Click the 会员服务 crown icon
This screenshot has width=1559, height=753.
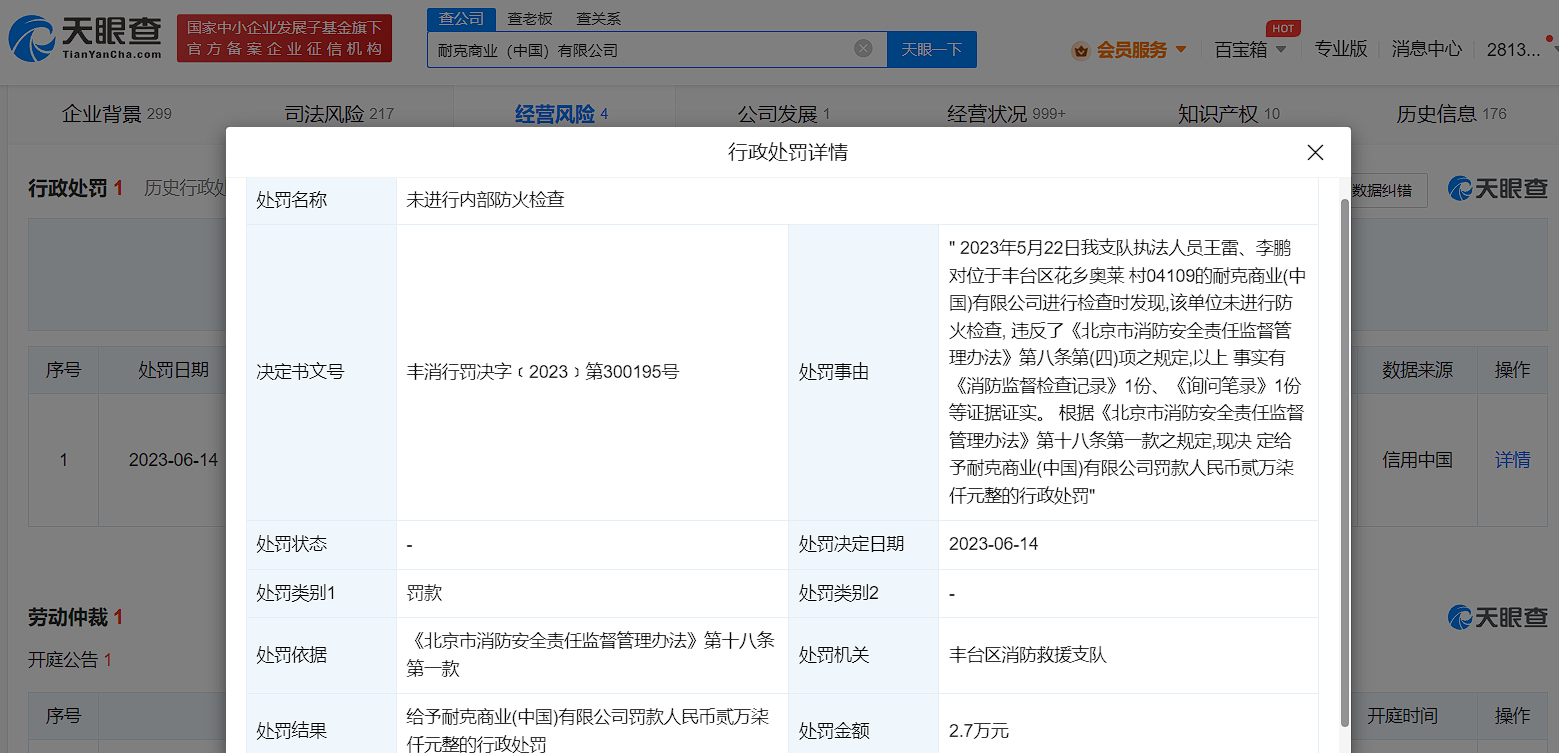click(x=1080, y=50)
